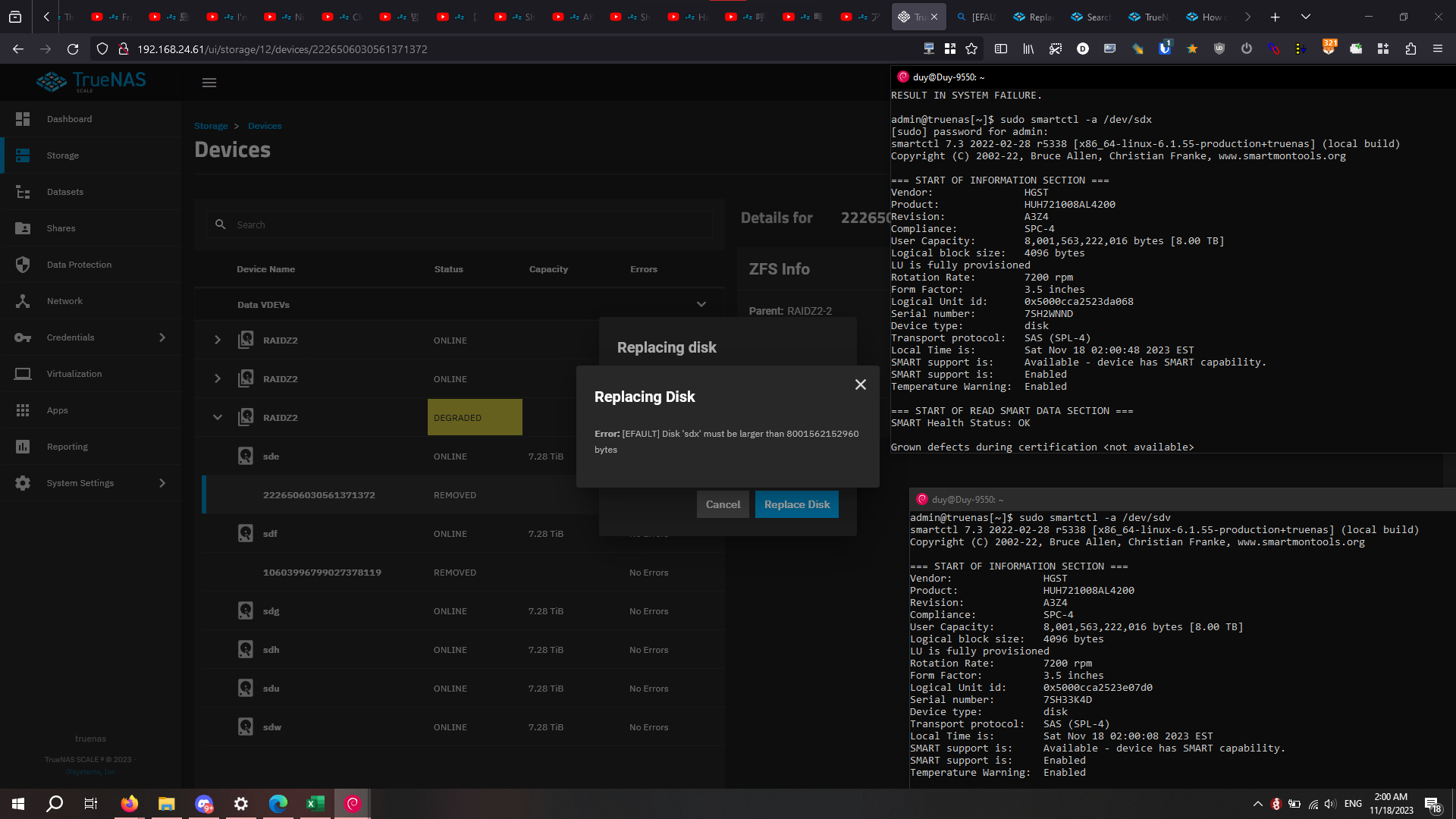Expand the second RAIDZ2 vdev
Screen dimensions: 1456x819
click(x=218, y=378)
